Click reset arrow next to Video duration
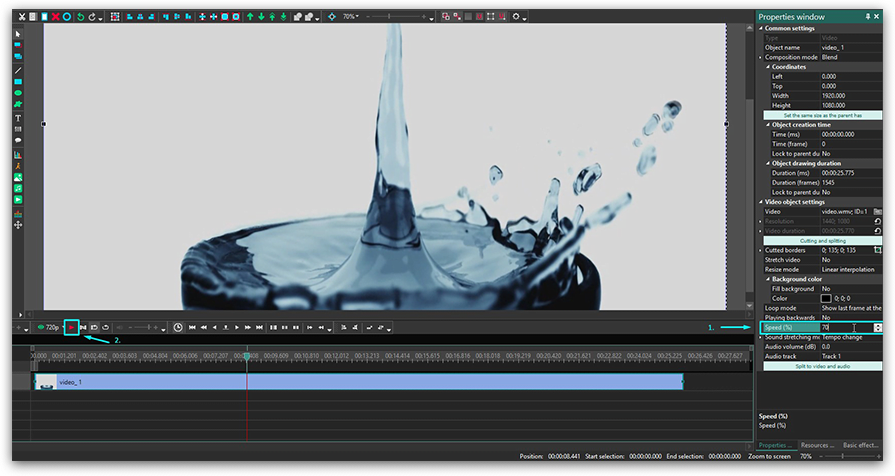 tap(878, 231)
